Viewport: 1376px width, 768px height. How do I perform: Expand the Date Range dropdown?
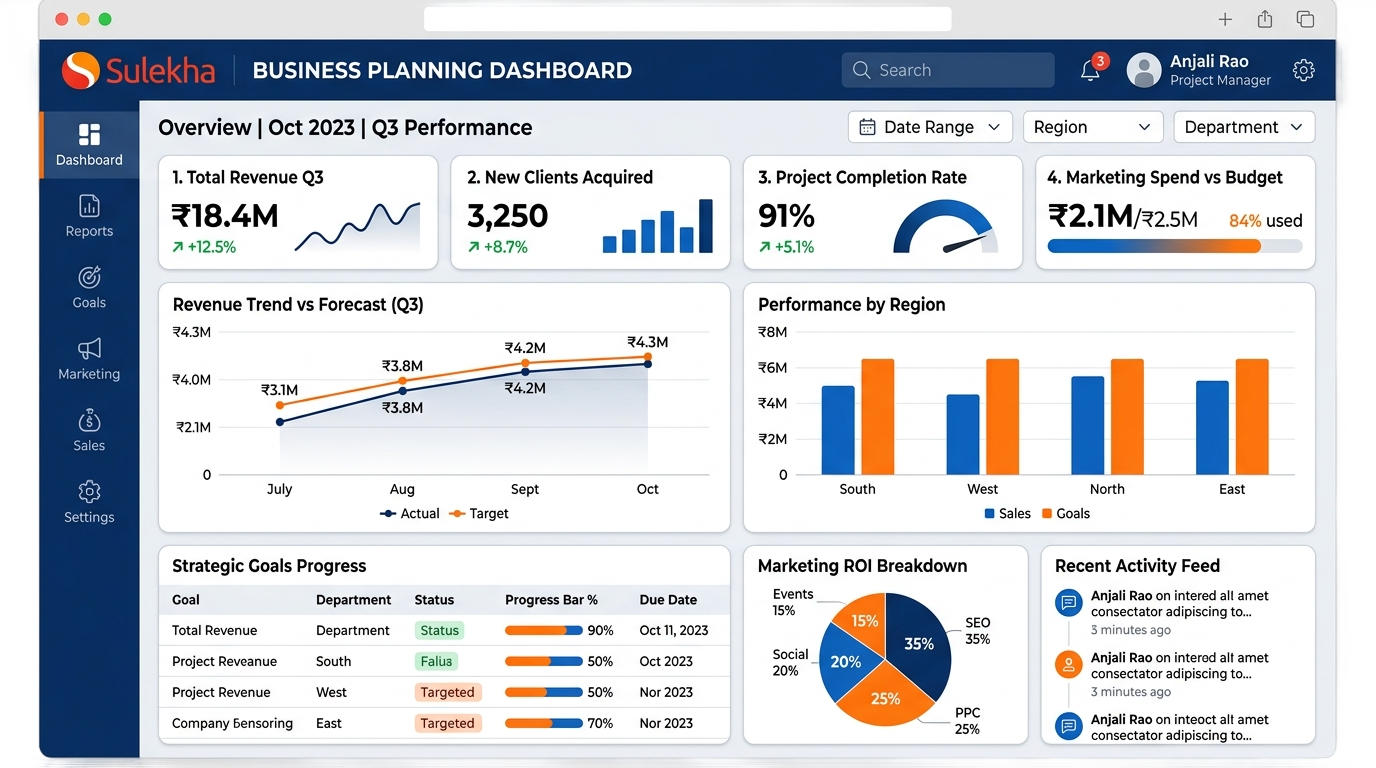[930, 127]
